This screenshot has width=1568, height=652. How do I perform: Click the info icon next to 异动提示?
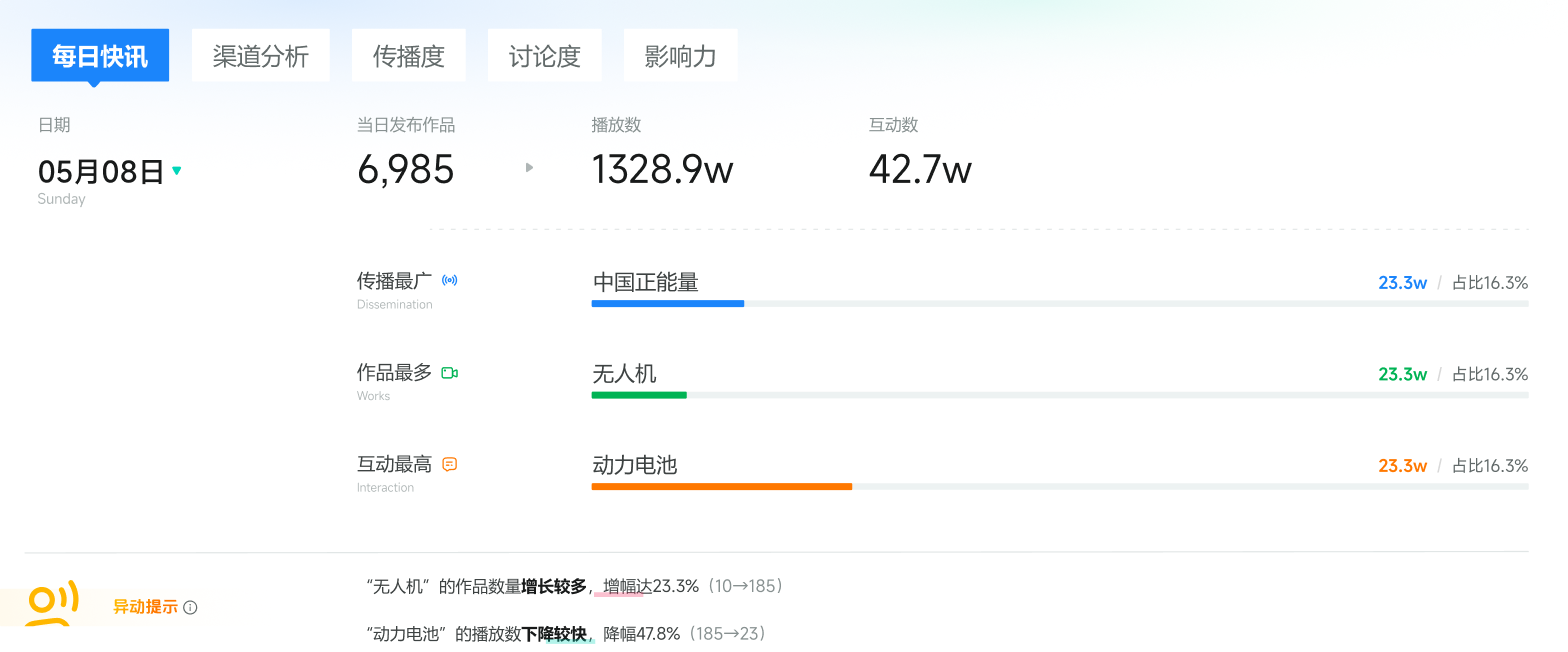pyautogui.click(x=191, y=607)
